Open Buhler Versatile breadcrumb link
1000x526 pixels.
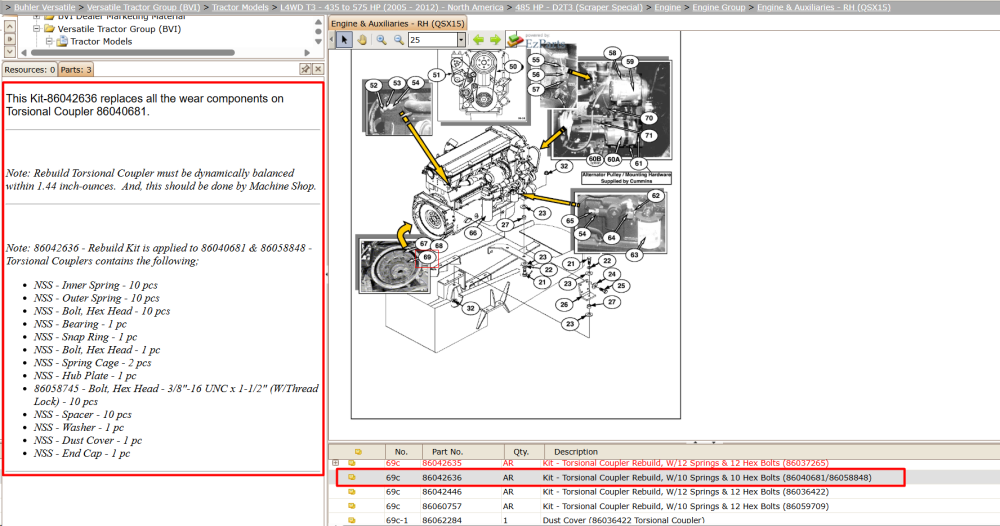45,7
